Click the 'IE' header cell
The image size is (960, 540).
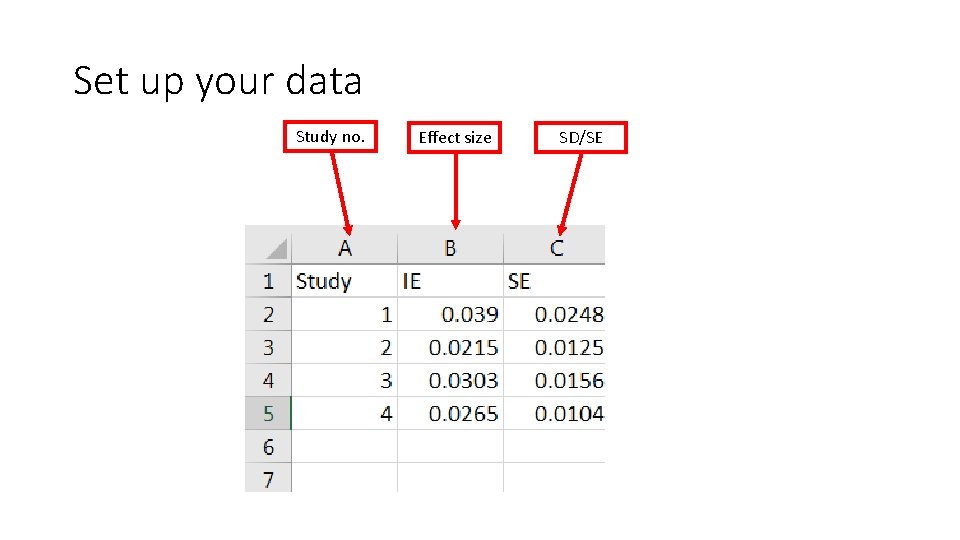point(450,281)
